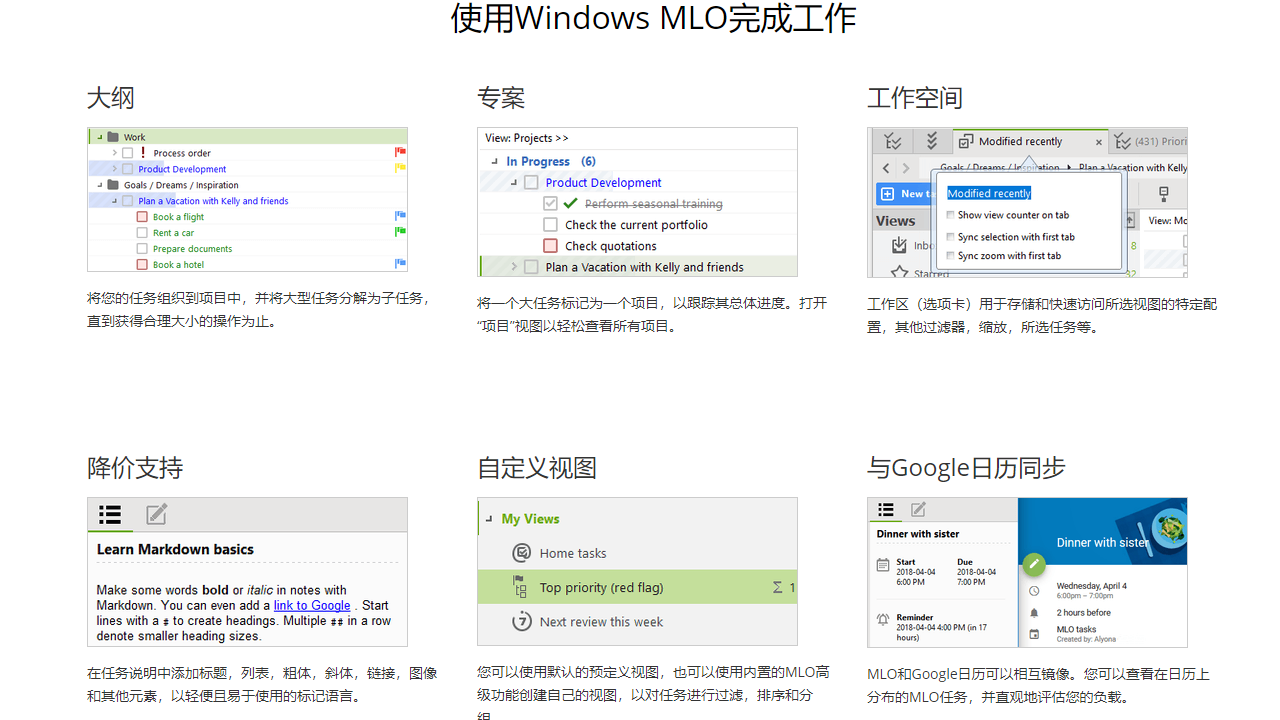Collapse the Work folder in the outline

(x=99, y=136)
